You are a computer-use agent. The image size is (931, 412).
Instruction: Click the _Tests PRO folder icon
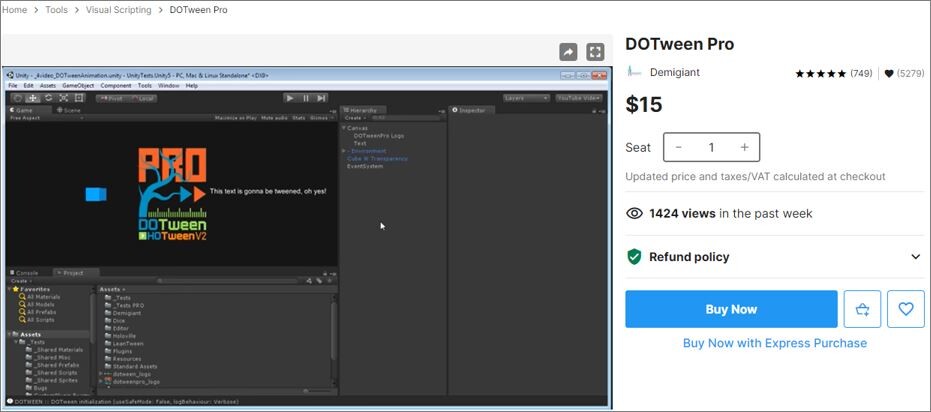pyautogui.click(x=108, y=305)
